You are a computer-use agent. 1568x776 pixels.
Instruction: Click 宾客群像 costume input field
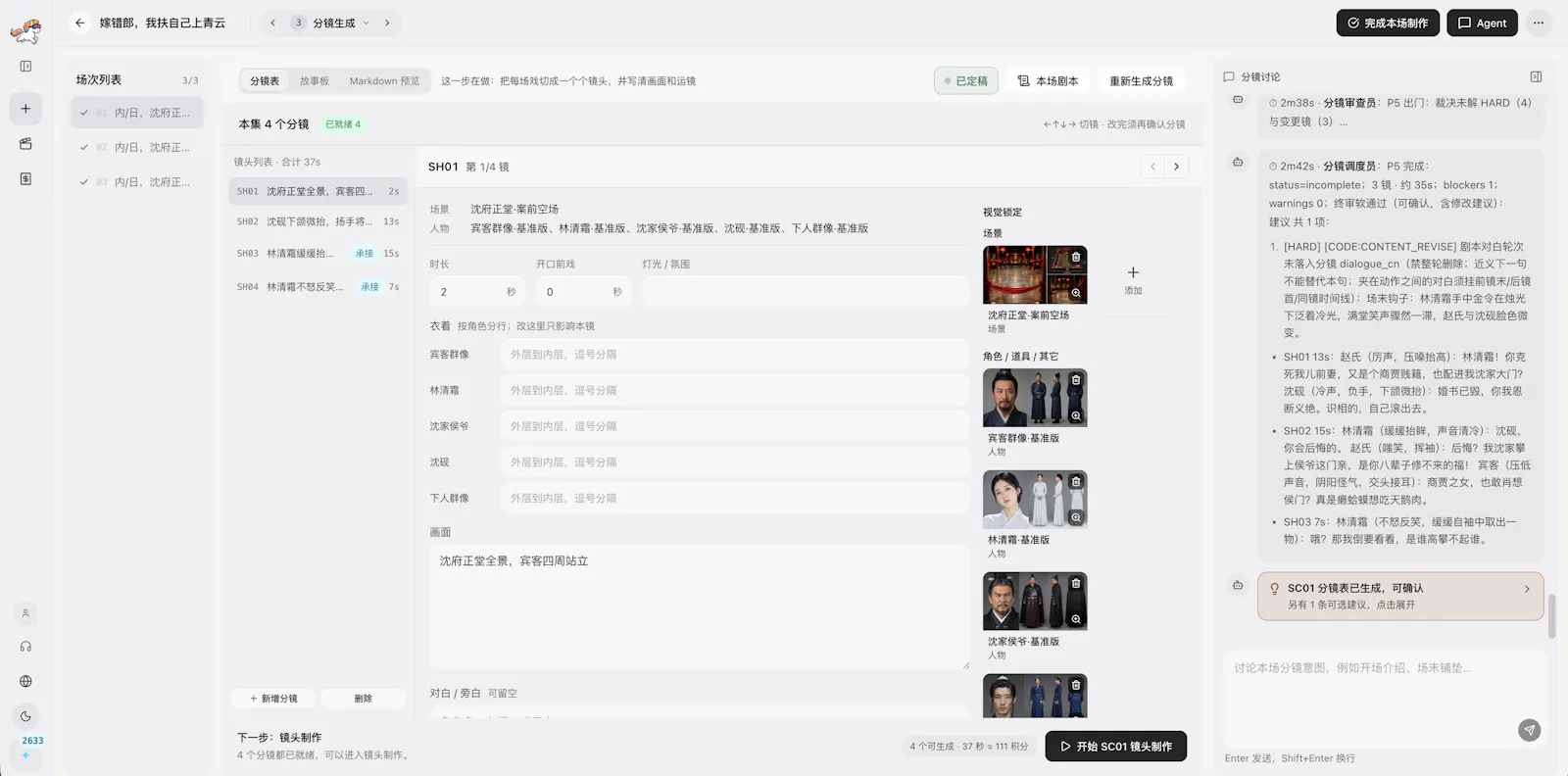point(734,354)
